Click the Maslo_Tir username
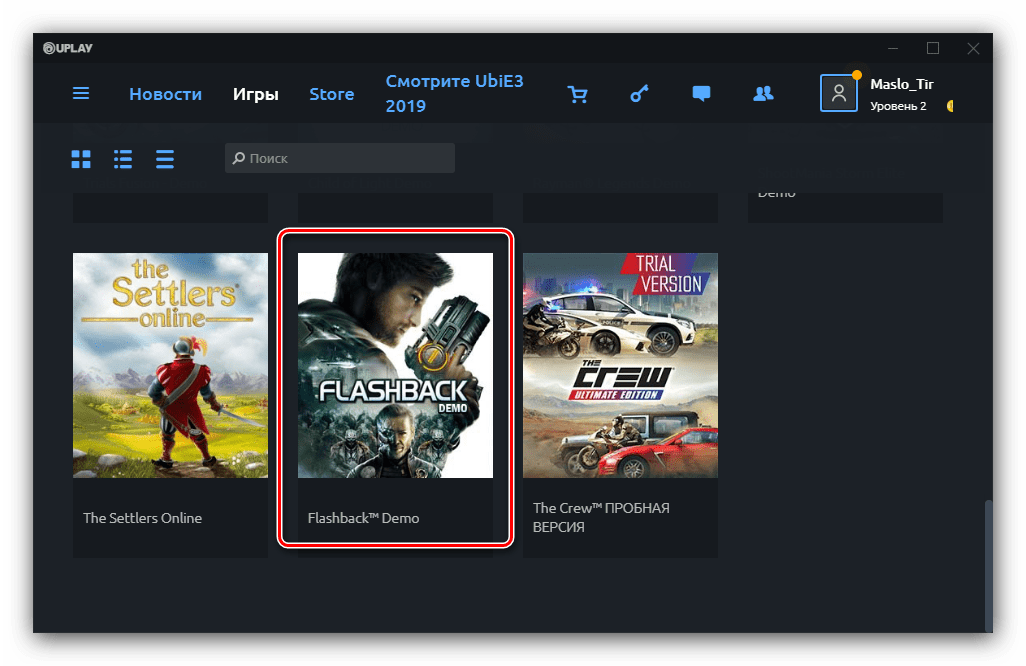This screenshot has width=1026, height=666. click(x=901, y=85)
